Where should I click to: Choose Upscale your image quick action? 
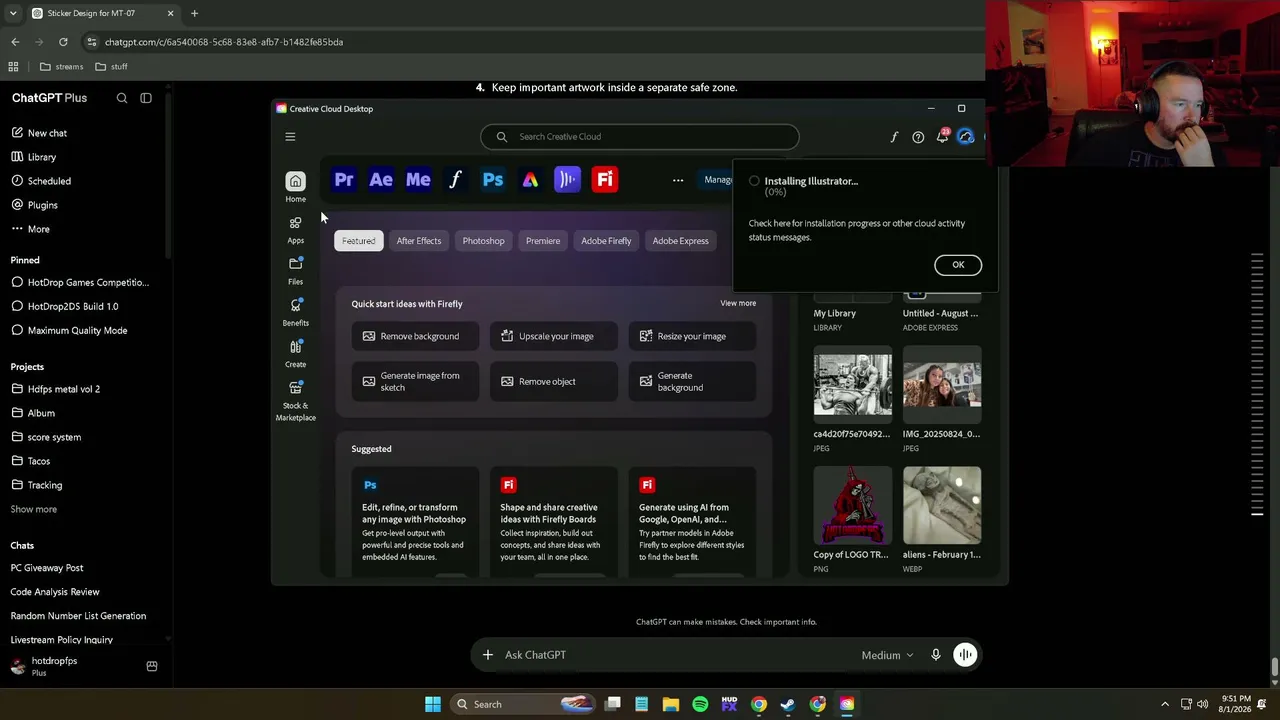point(553,336)
